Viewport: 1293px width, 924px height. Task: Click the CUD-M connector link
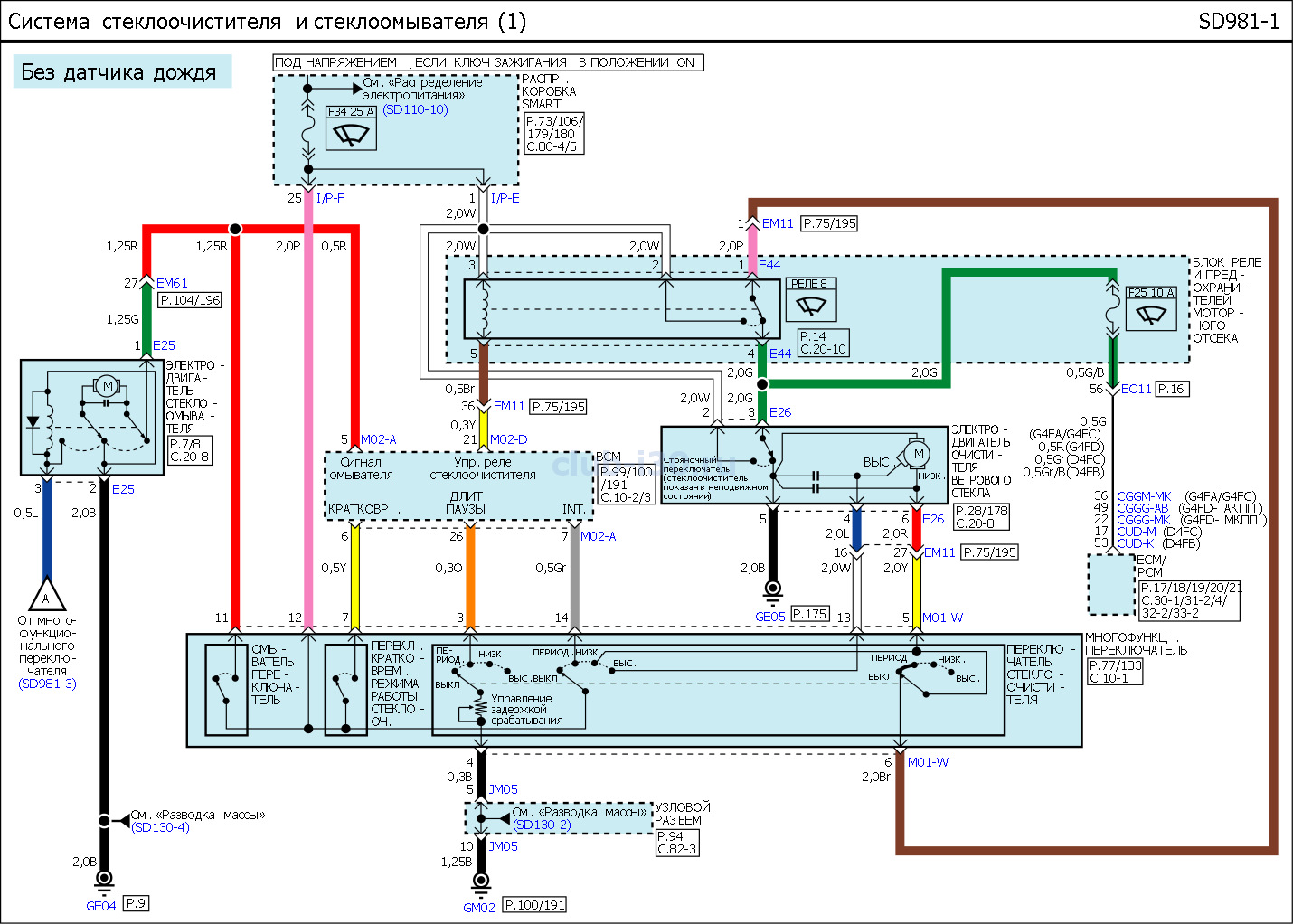pos(1137,532)
